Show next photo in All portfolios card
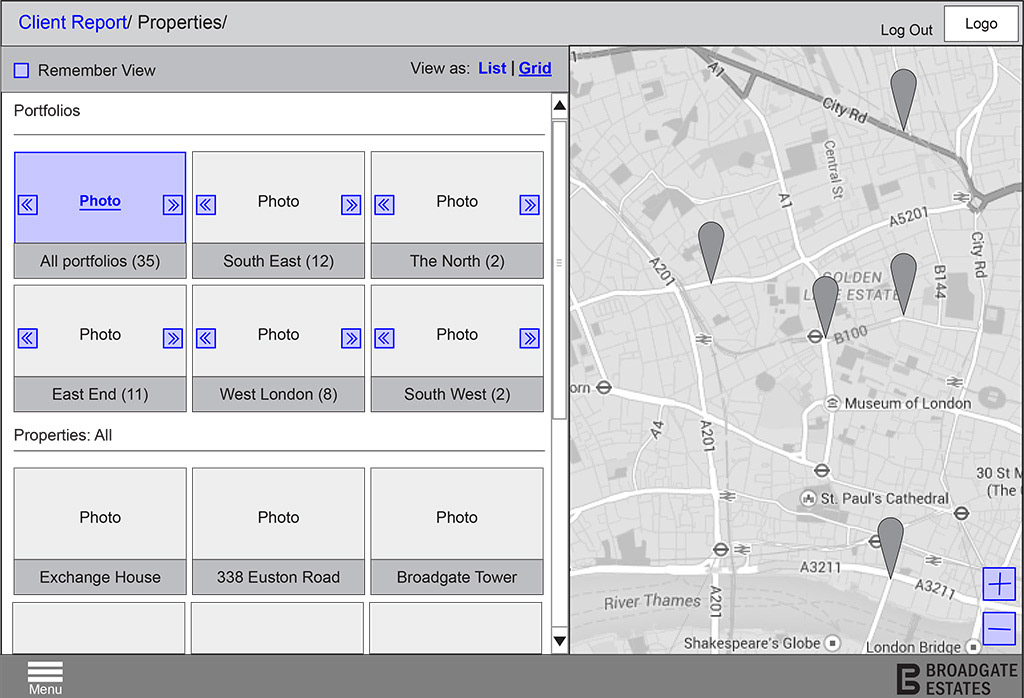This screenshot has width=1024, height=698. tap(173, 205)
